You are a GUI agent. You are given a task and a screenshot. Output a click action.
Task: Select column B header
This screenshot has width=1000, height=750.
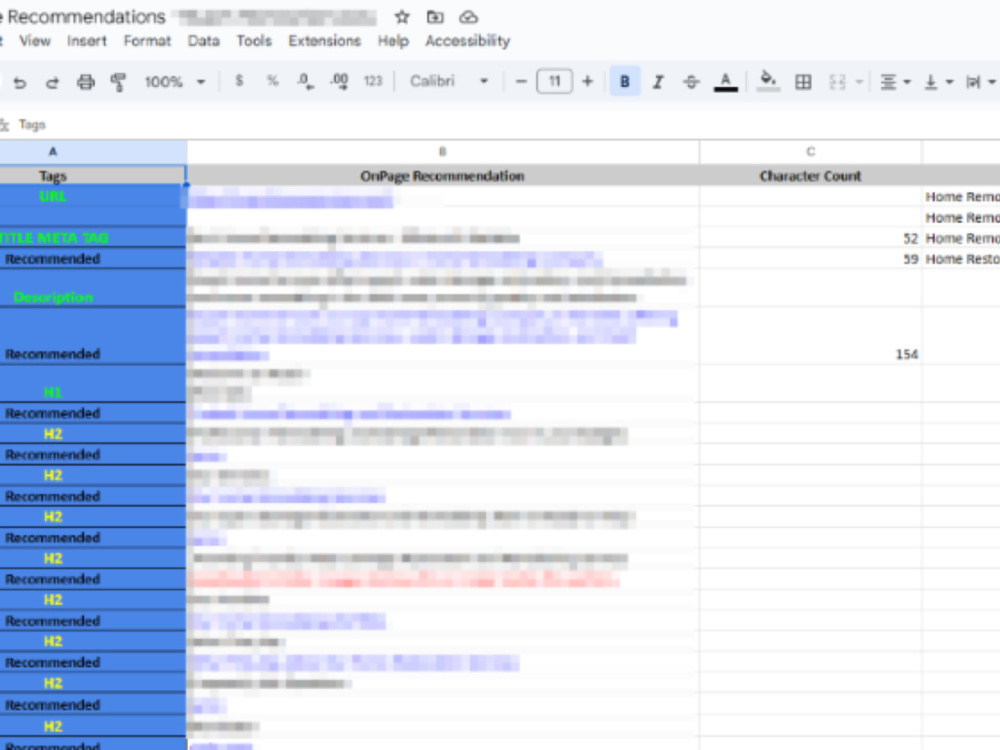pyautogui.click(x=443, y=152)
